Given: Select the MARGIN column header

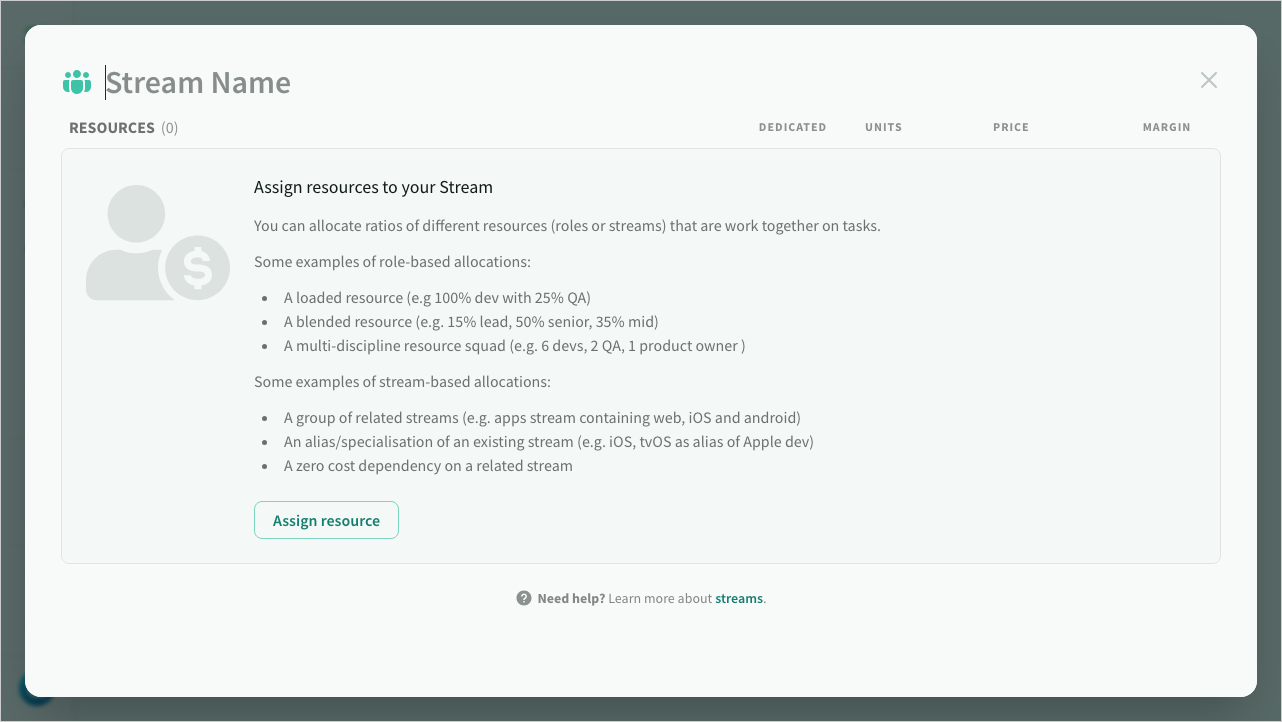Looking at the screenshot, I should point(1166,127).
